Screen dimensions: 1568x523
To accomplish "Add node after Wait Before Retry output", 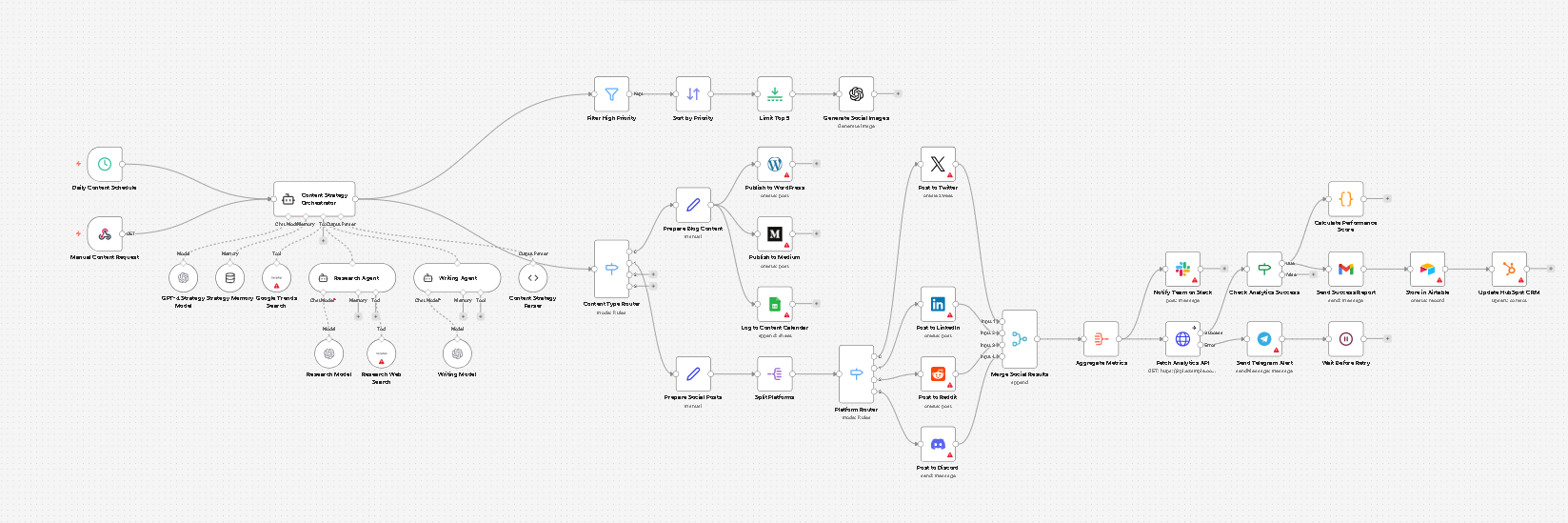I will pos(1387,339).
